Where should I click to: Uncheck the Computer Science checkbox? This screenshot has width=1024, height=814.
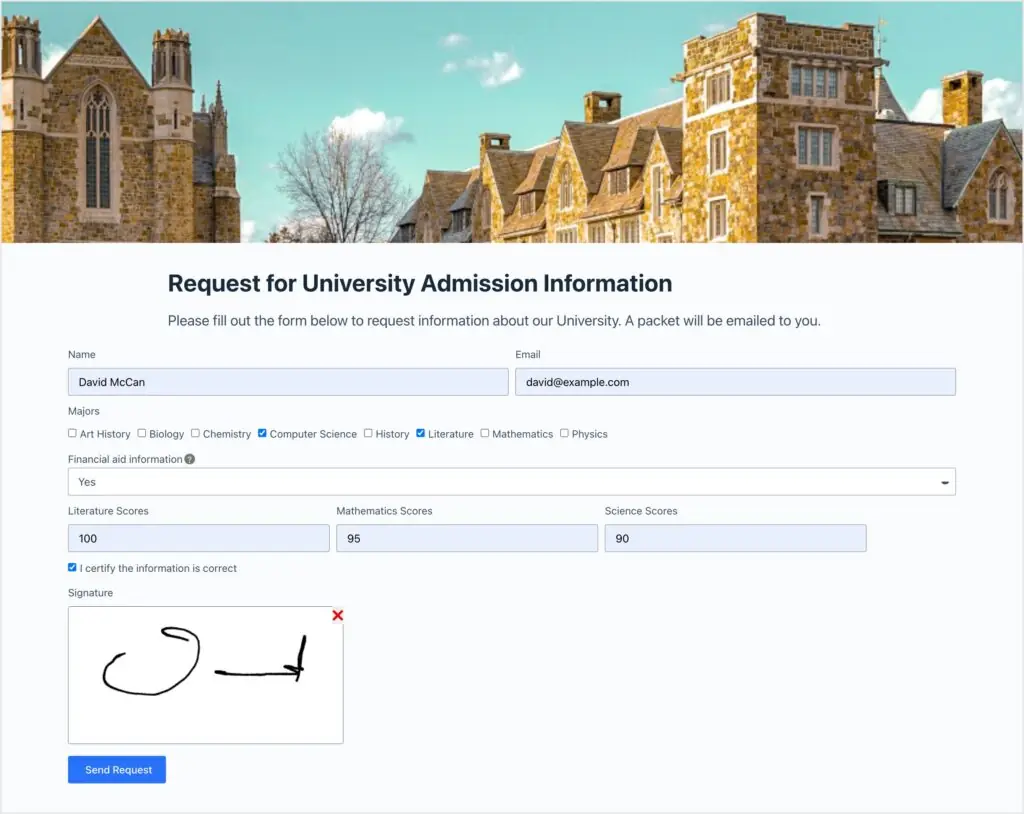[262, 433]
